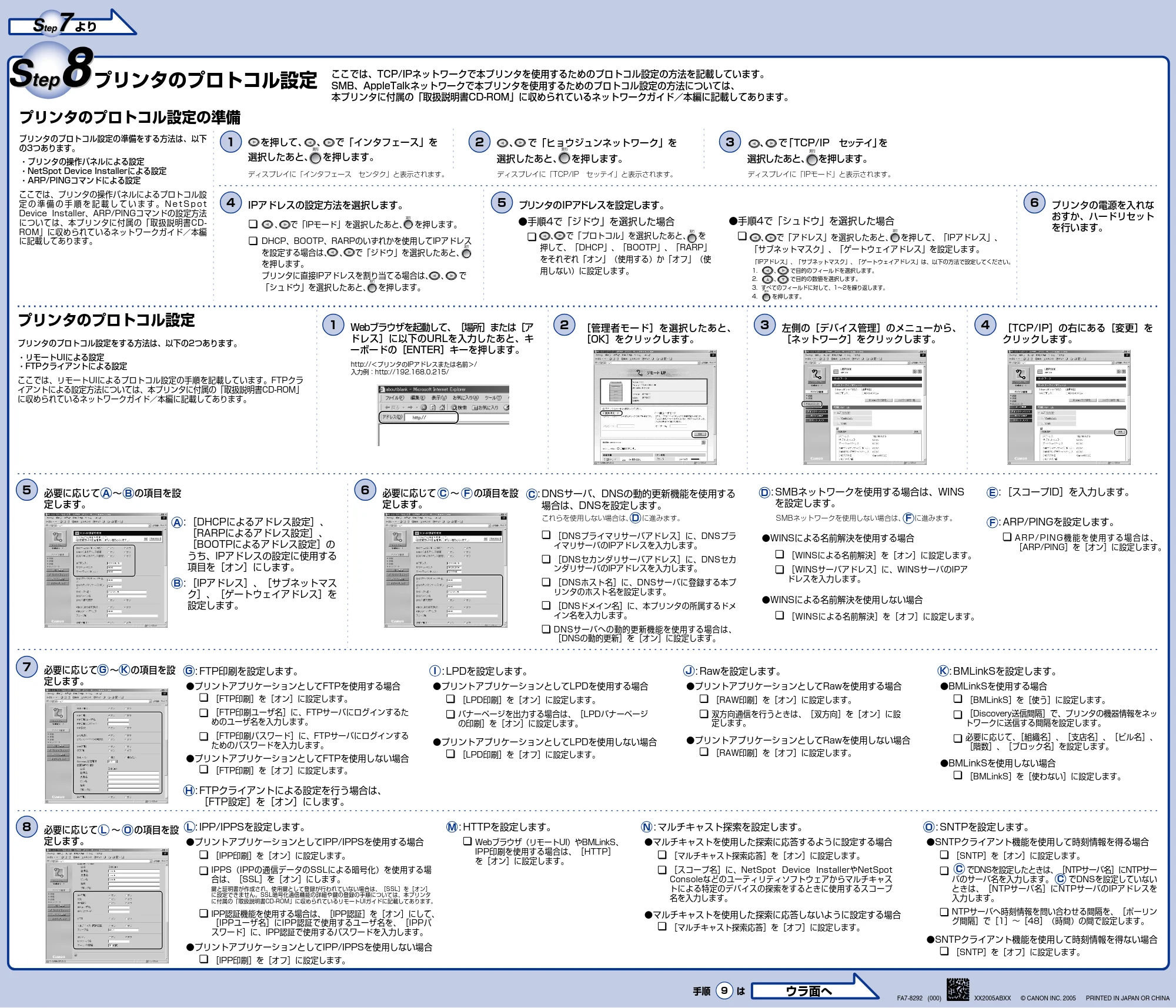Image resolution: width=1176 pixels, height=1008 pixels.
Task: Open the 編集(E) menu in Internet Explorer
Action: 417,398
